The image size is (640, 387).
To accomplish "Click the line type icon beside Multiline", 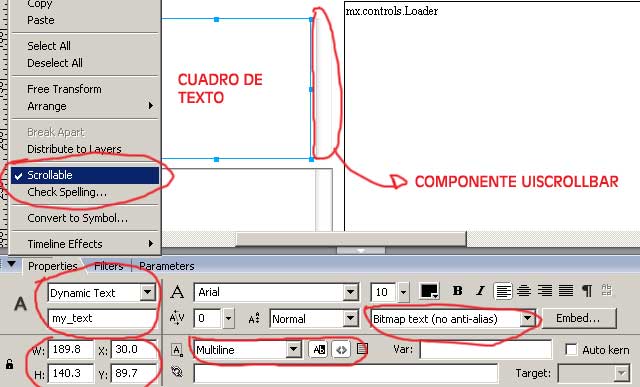I will (177, 350).
